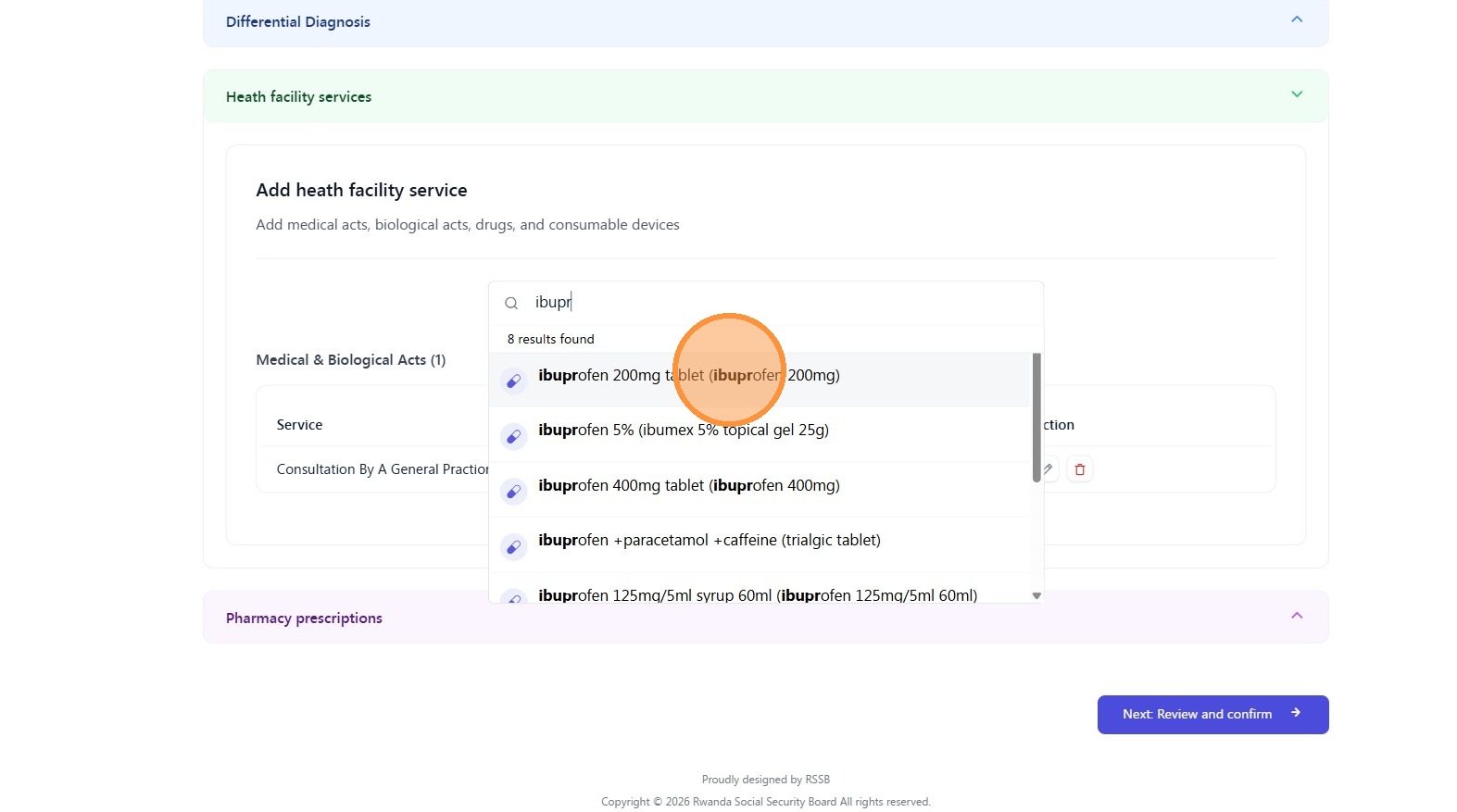Expand Differential Diagnosis with its chevron
Viewport: 1457px width, 812px height.
point(1297,19)
